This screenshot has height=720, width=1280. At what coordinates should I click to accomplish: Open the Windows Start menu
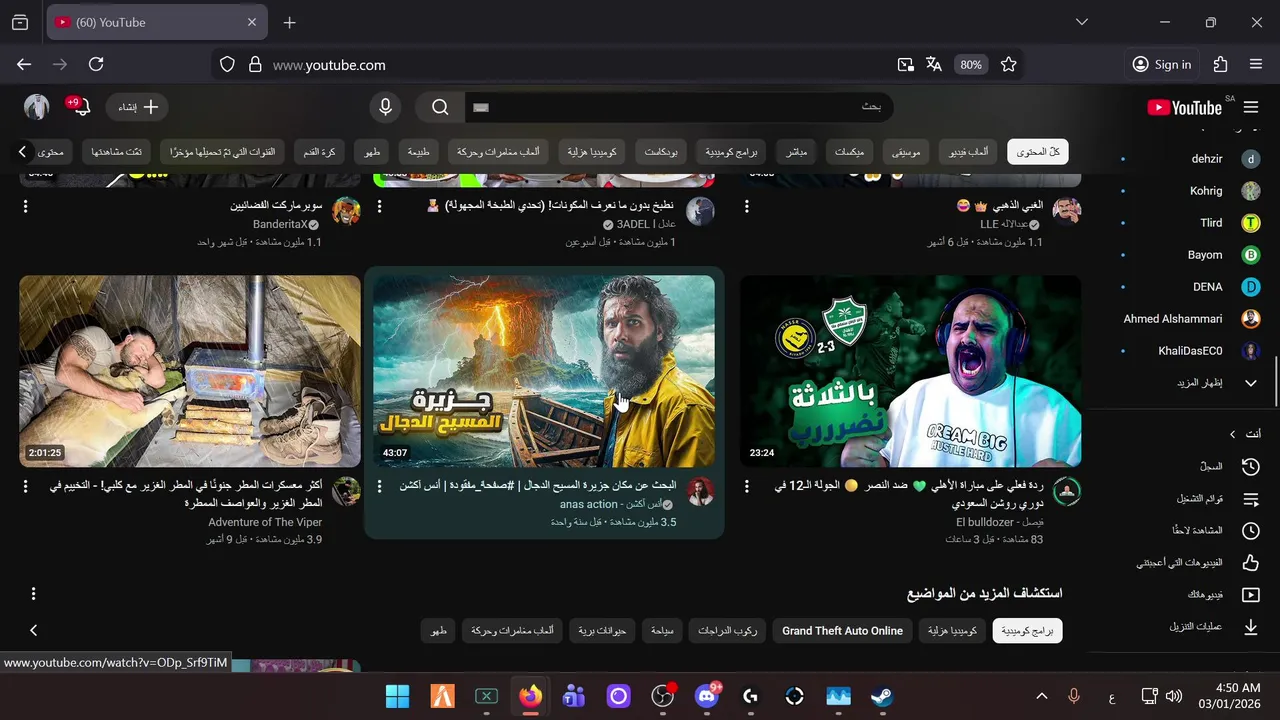point(397,696)
